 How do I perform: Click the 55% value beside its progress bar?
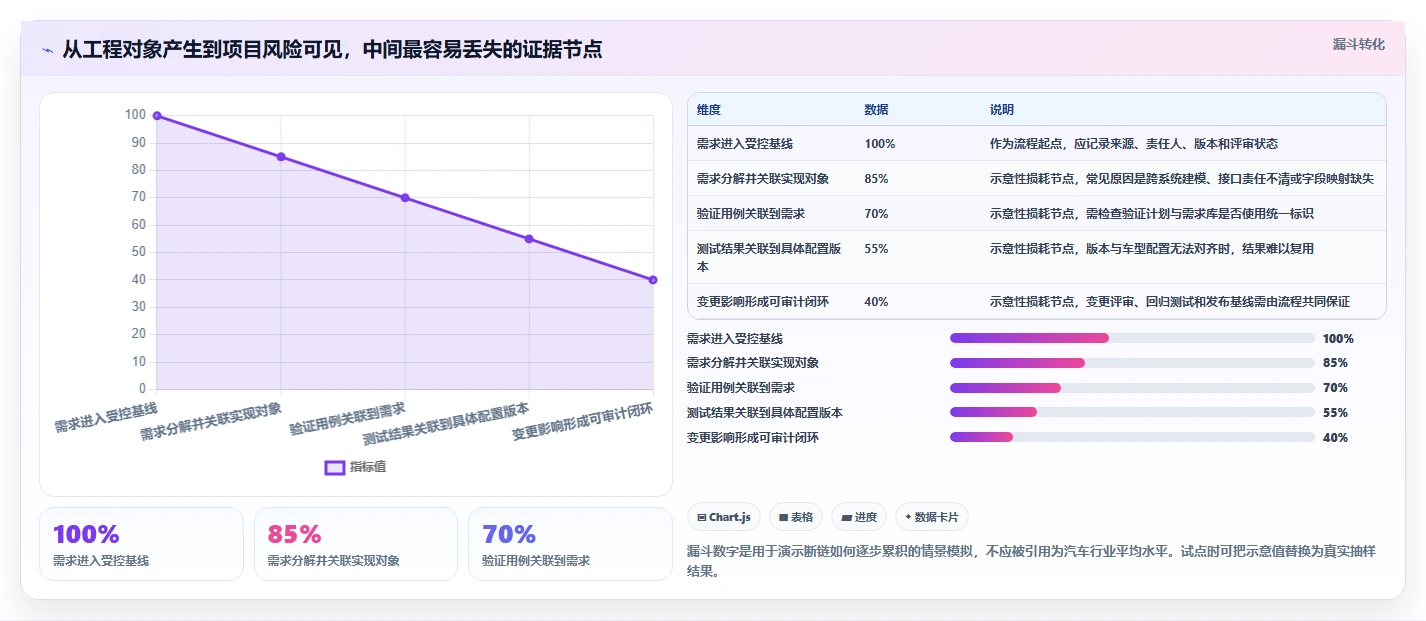pos(1335,413)
